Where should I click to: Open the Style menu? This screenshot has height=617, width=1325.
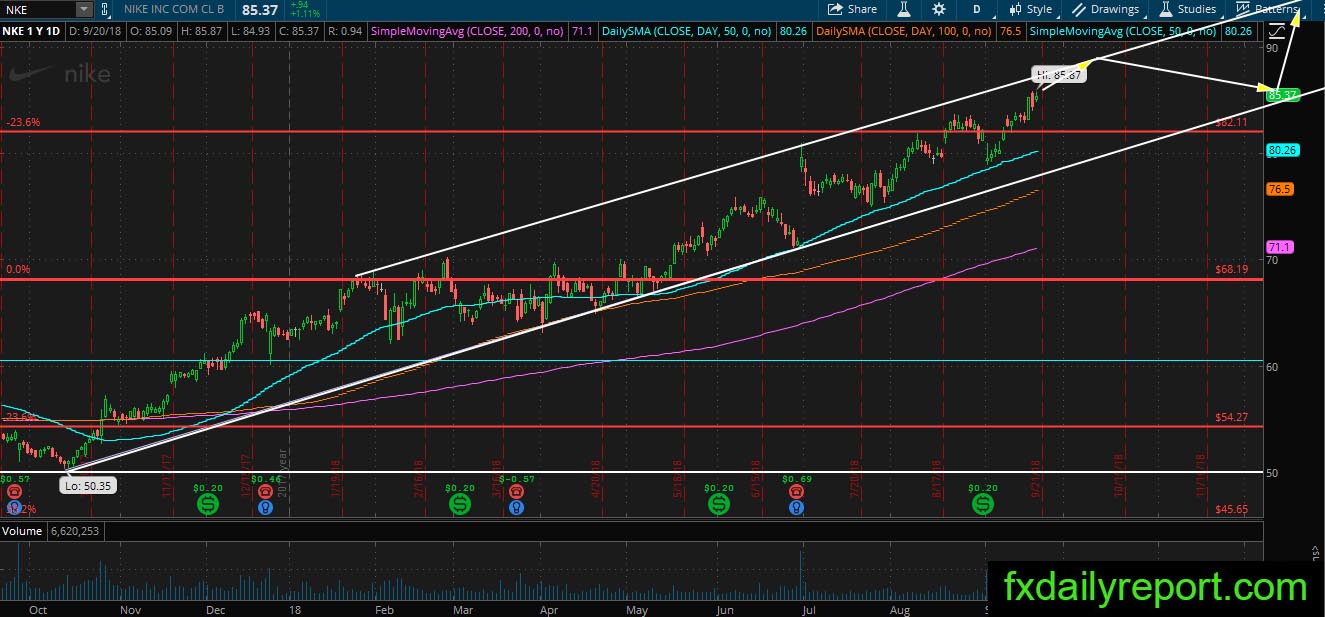pyautogui.click(x=1031, y=9)
